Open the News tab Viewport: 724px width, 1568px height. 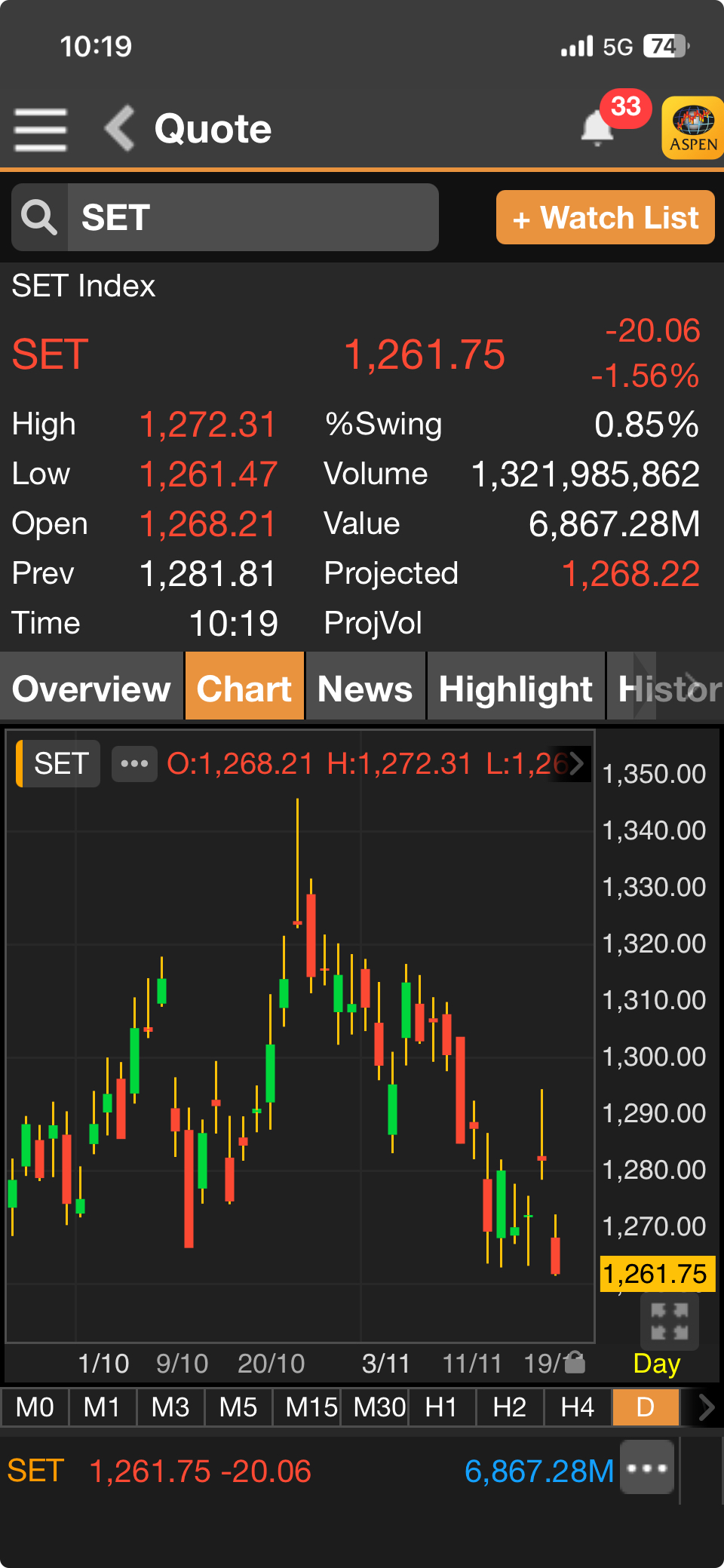point(365,688)
